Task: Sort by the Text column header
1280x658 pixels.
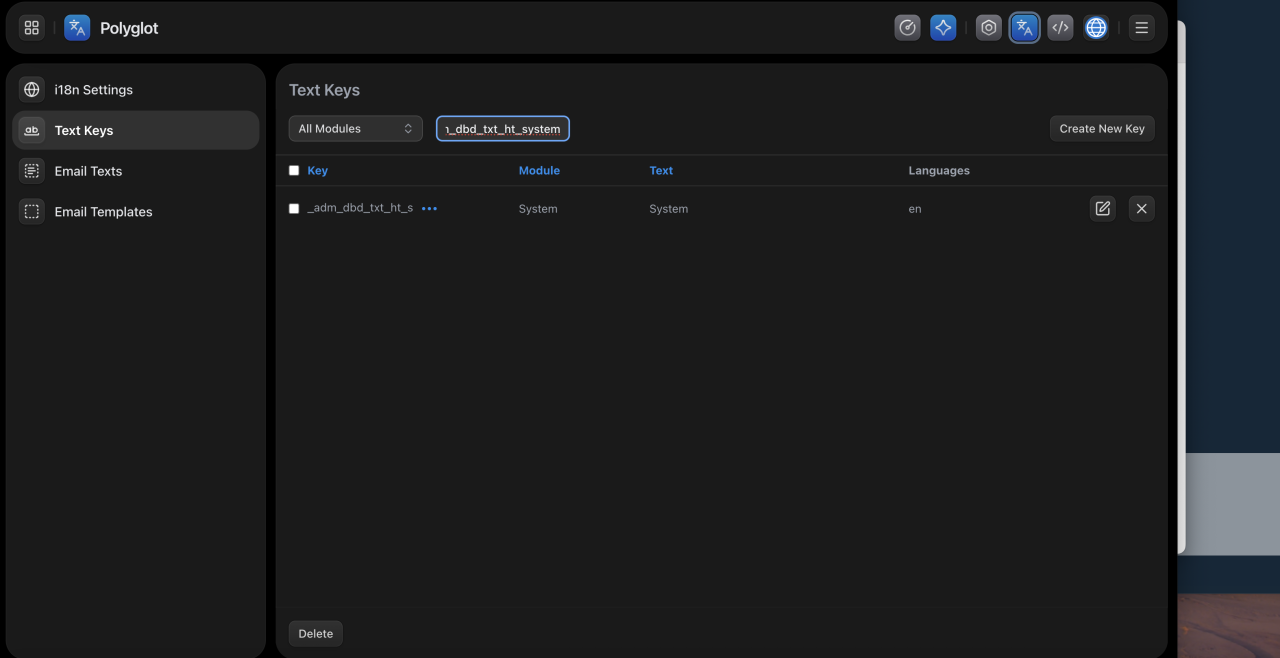Action: pos(661,171)
